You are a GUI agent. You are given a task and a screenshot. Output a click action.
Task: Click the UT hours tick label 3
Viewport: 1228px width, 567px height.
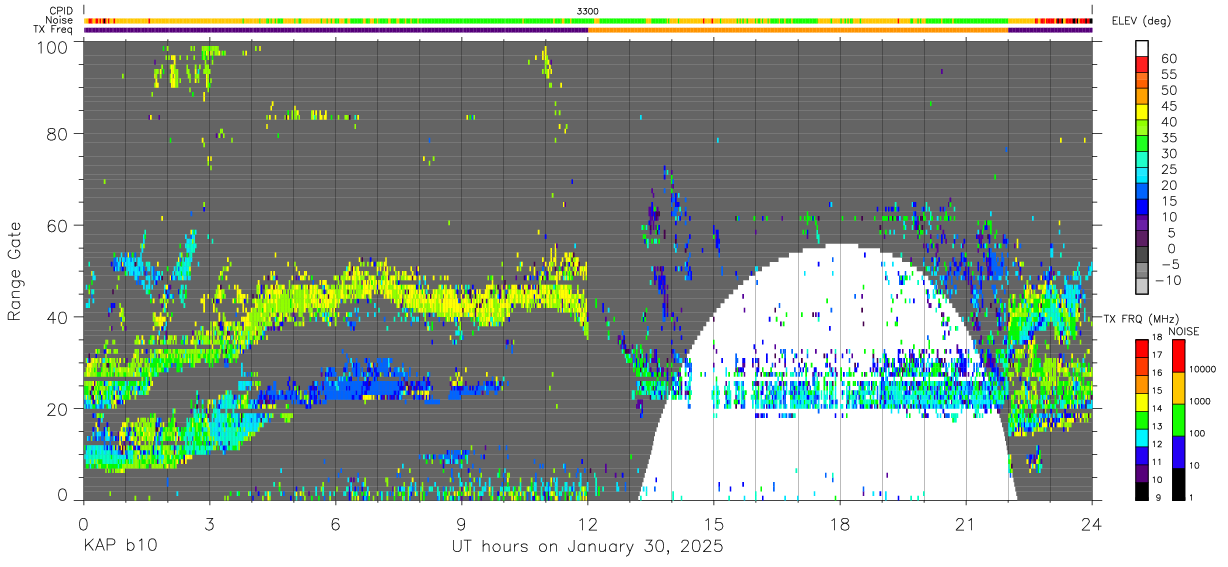pos(209,524)
